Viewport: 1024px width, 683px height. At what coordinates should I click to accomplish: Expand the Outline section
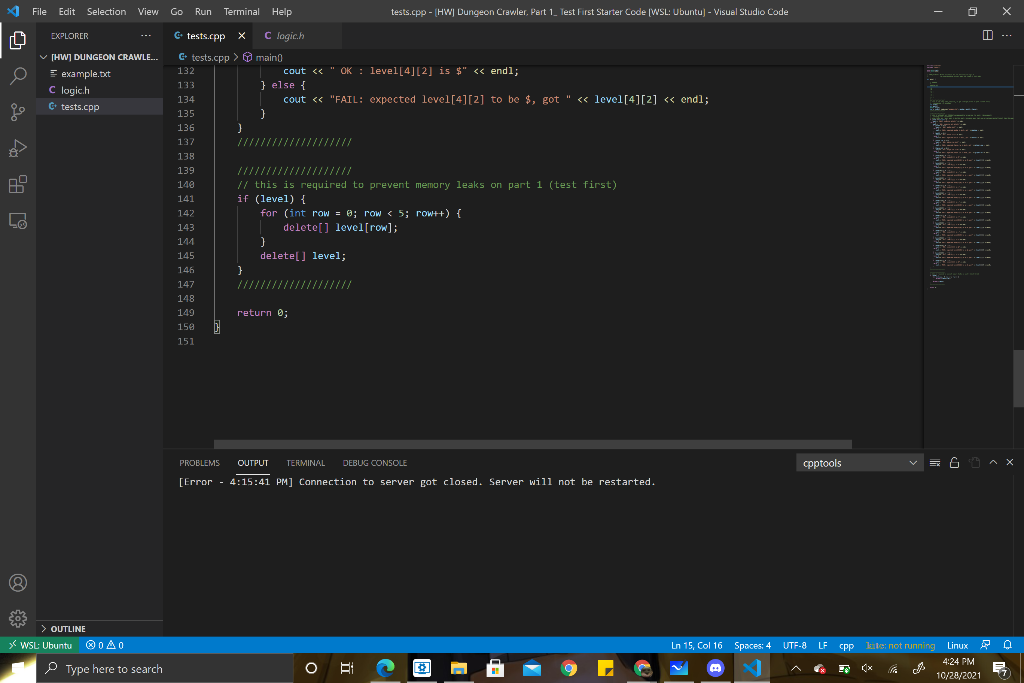pos(68,629)
